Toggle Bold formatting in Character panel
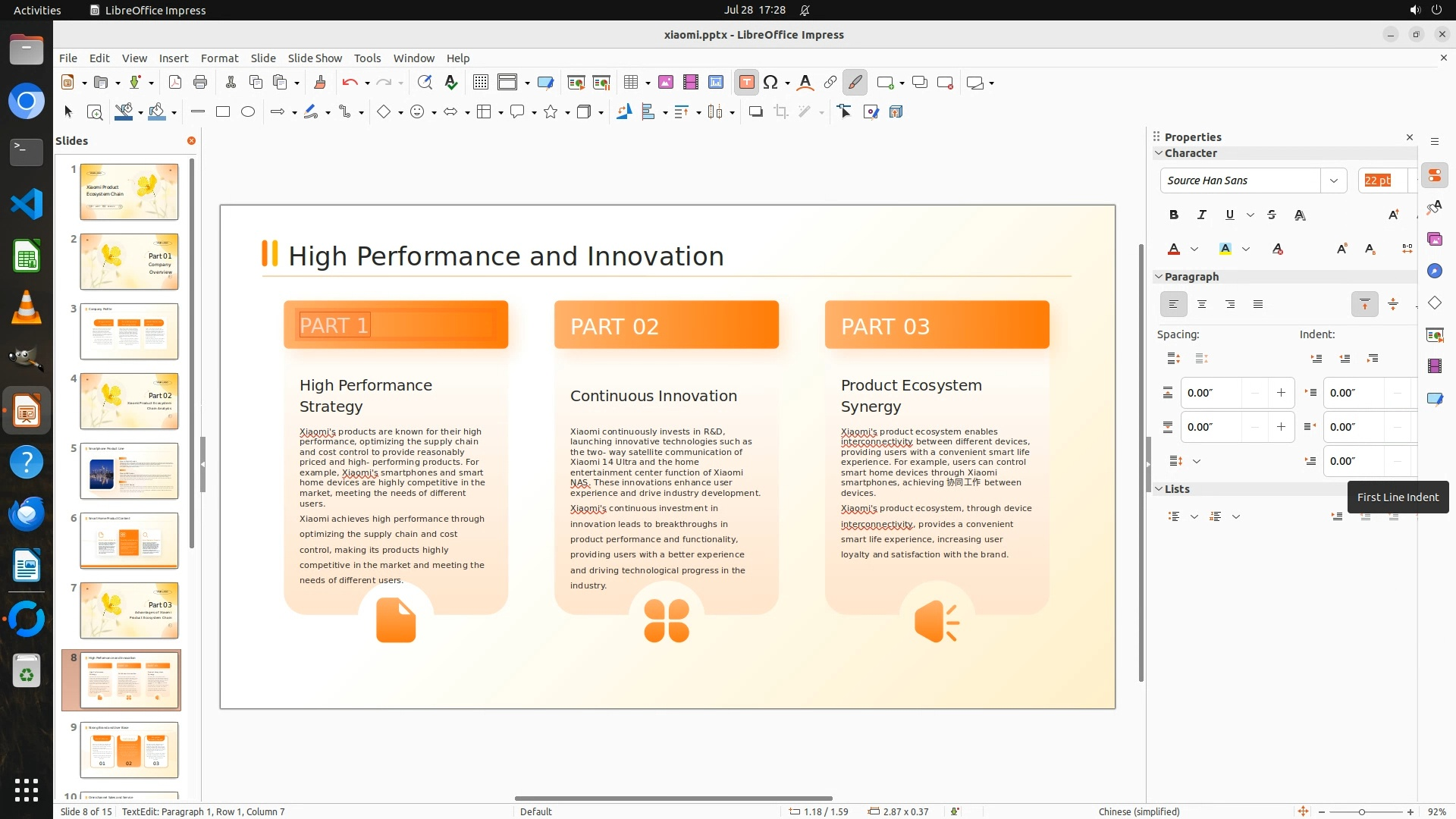This screenshot has width=1456, height=819. (x=1174, y=215)
